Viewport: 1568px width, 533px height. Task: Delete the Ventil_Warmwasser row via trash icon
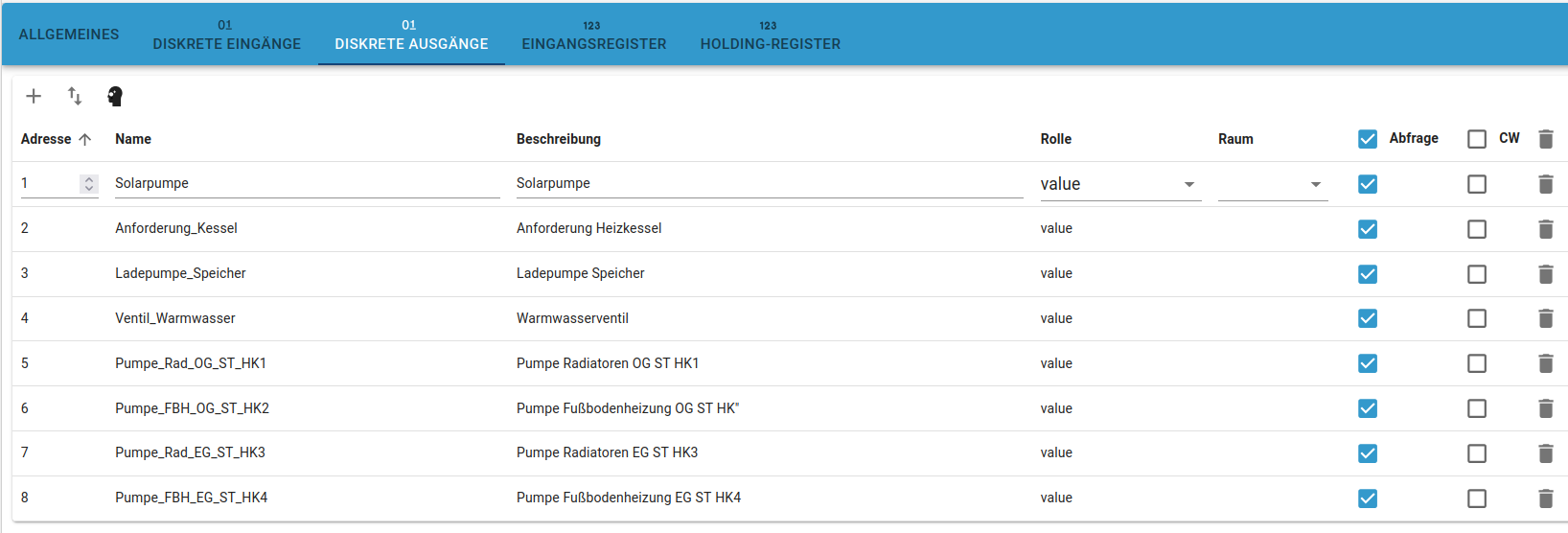pos(1545,318)
